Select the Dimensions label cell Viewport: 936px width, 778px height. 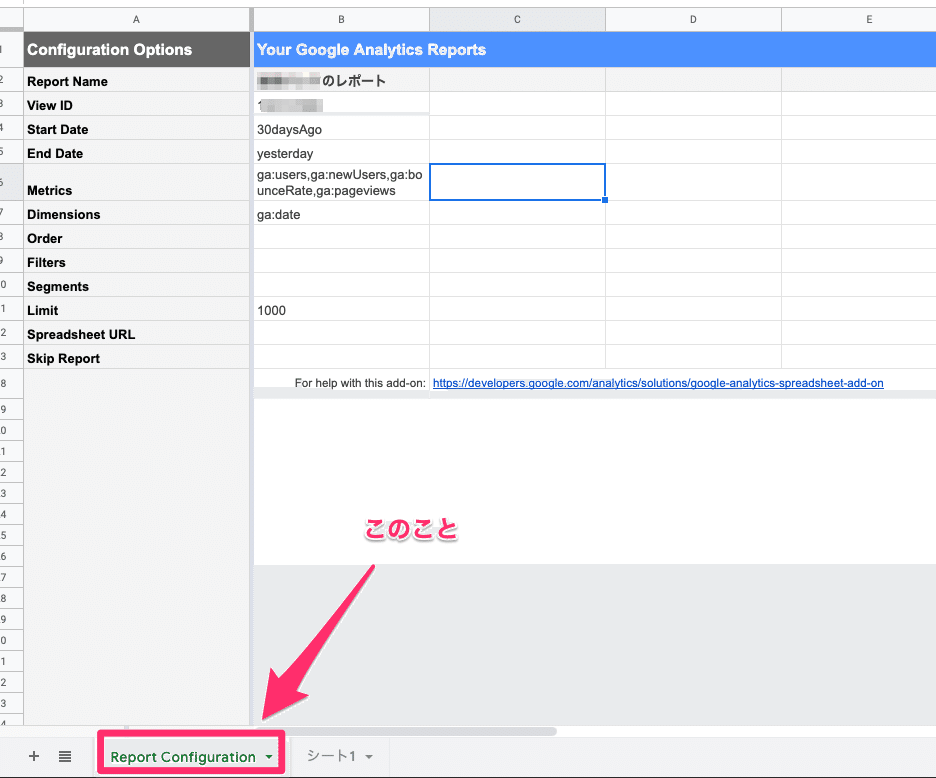click(x=137, y=213)
